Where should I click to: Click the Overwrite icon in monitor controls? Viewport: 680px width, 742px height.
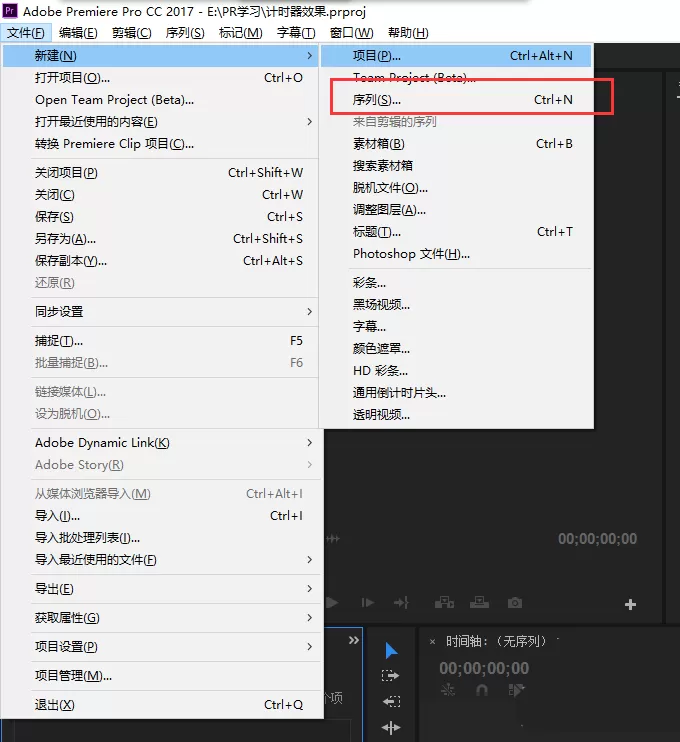[479, 602]
